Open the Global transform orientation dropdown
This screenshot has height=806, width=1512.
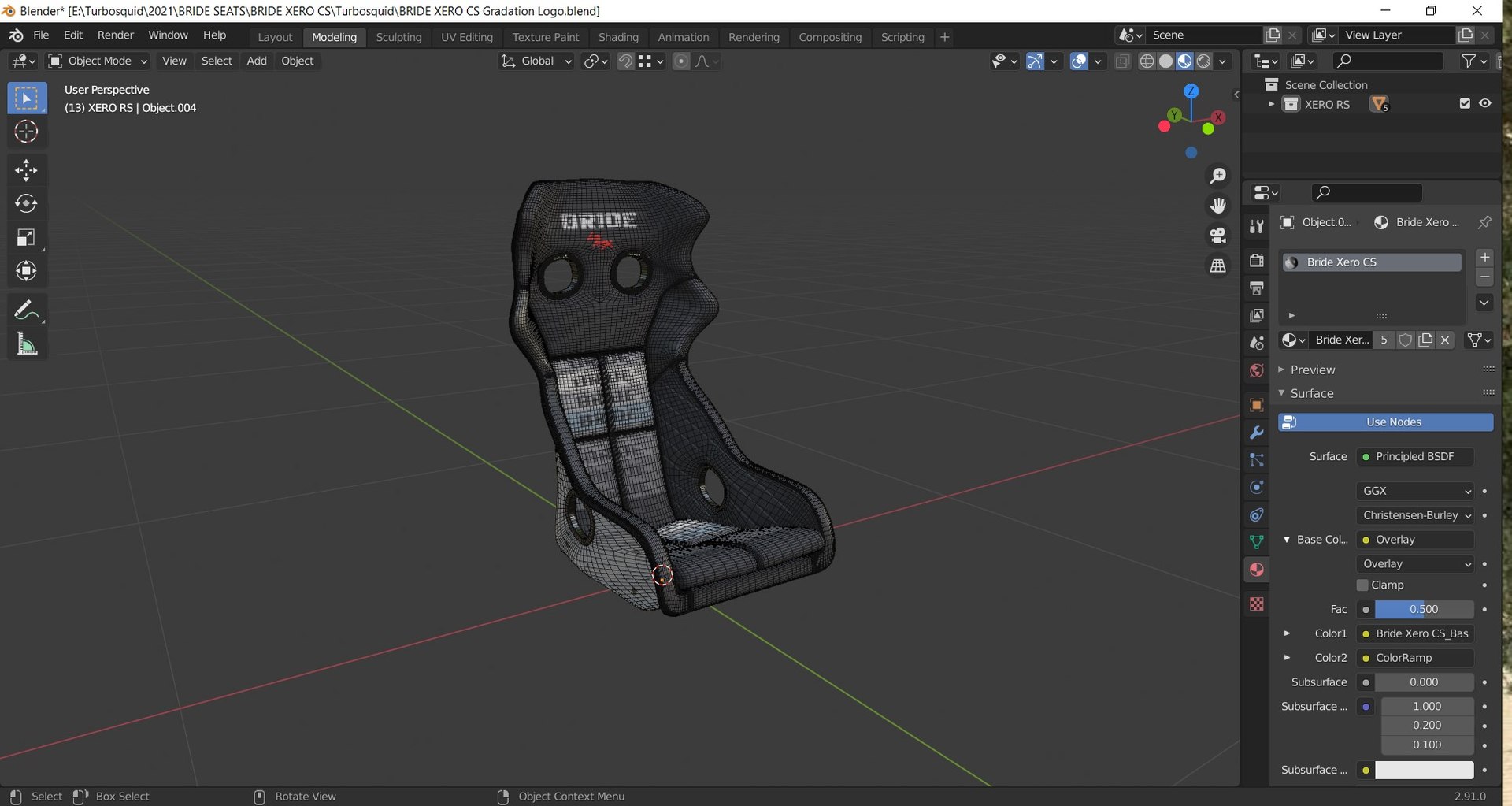536,61
